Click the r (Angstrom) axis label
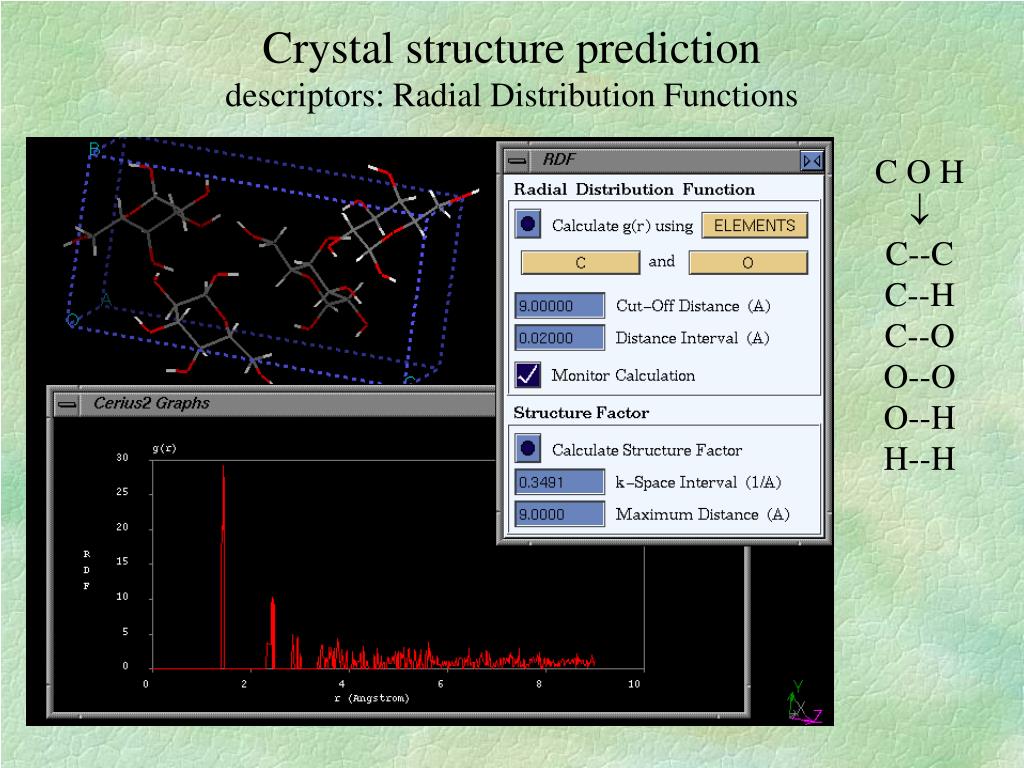Screen dimensions: 1024x768 [372, 698]
